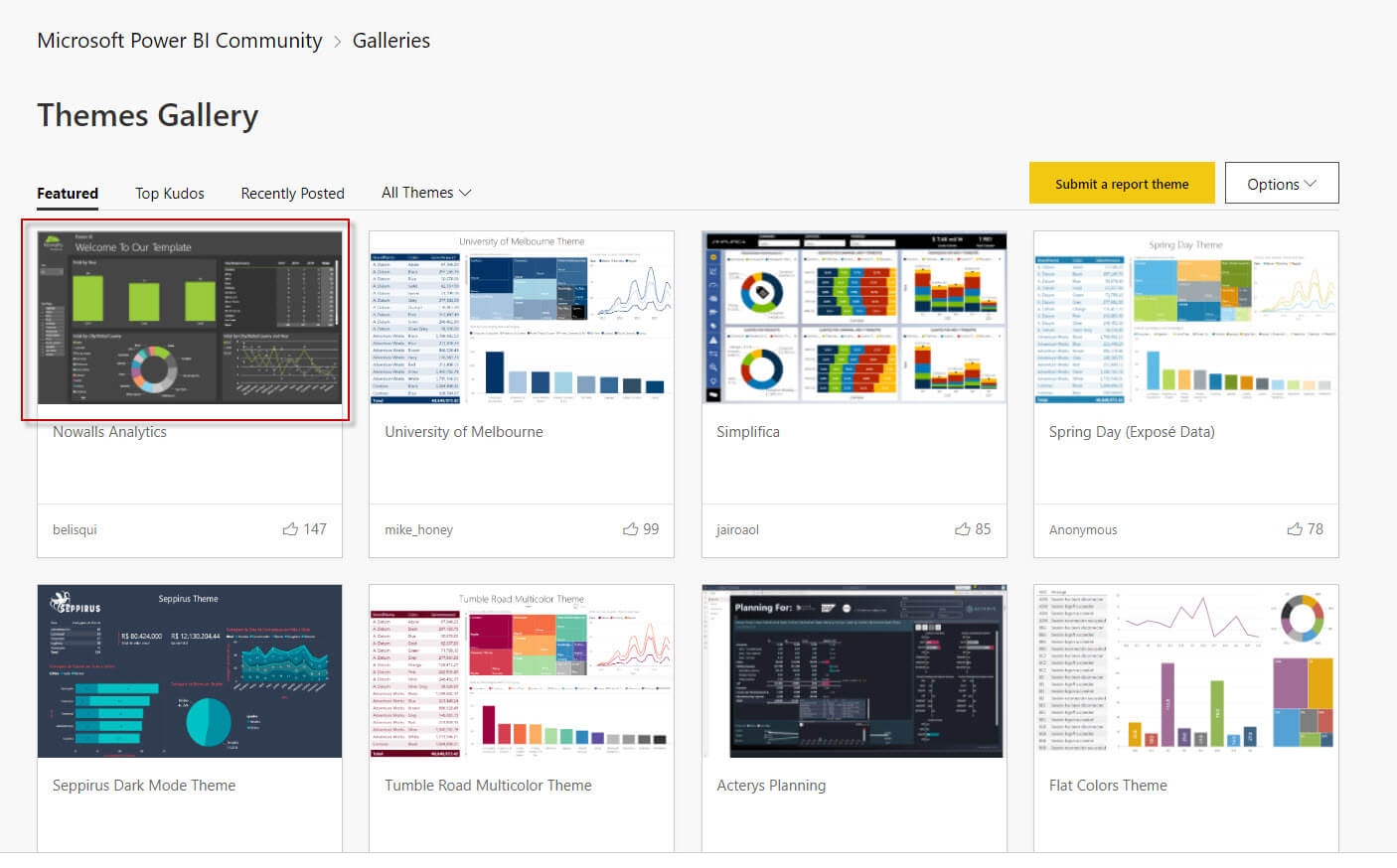Click the breadcrumb chevron before Galleries

[338, 42]
